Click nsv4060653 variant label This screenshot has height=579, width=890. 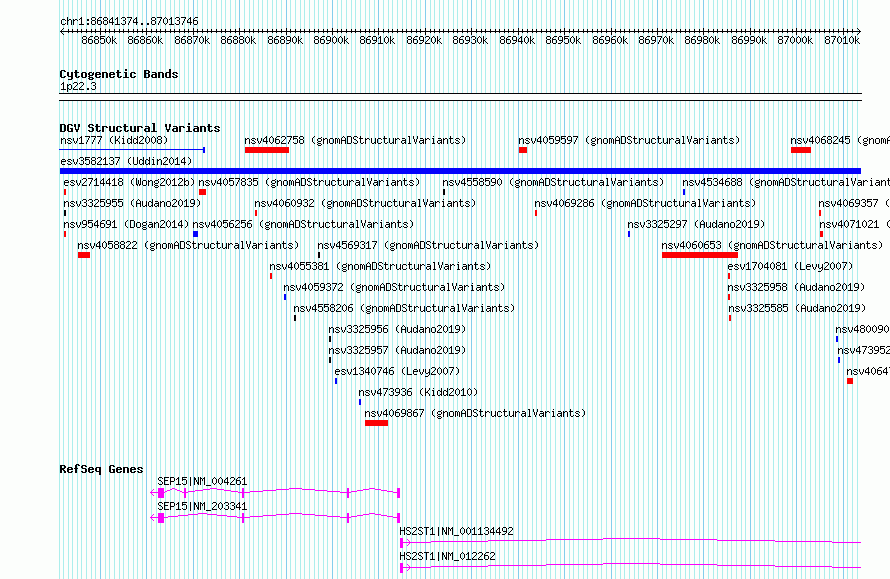[x=773, y=245]
